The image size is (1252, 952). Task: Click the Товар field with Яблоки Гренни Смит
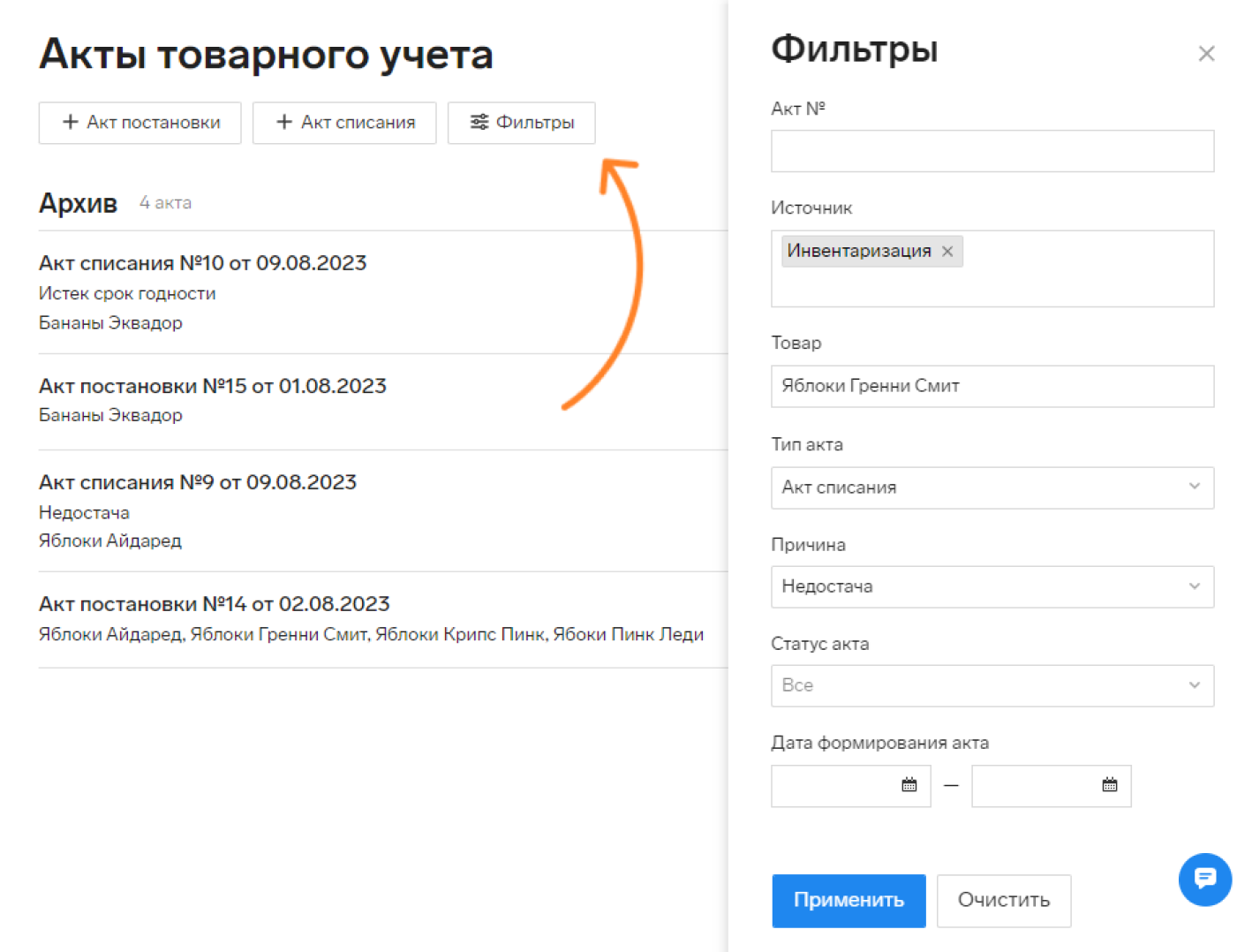tap(992, 386)
